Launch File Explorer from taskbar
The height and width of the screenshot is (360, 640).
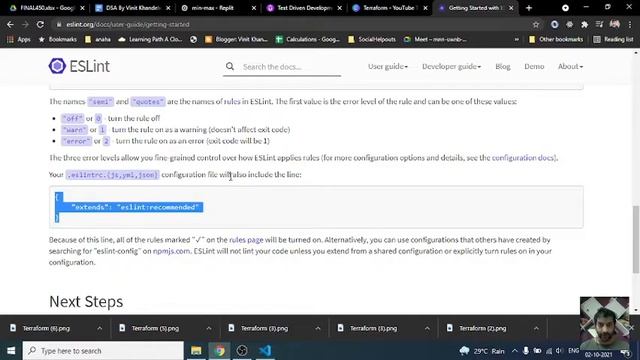click(x=196, y=351)
